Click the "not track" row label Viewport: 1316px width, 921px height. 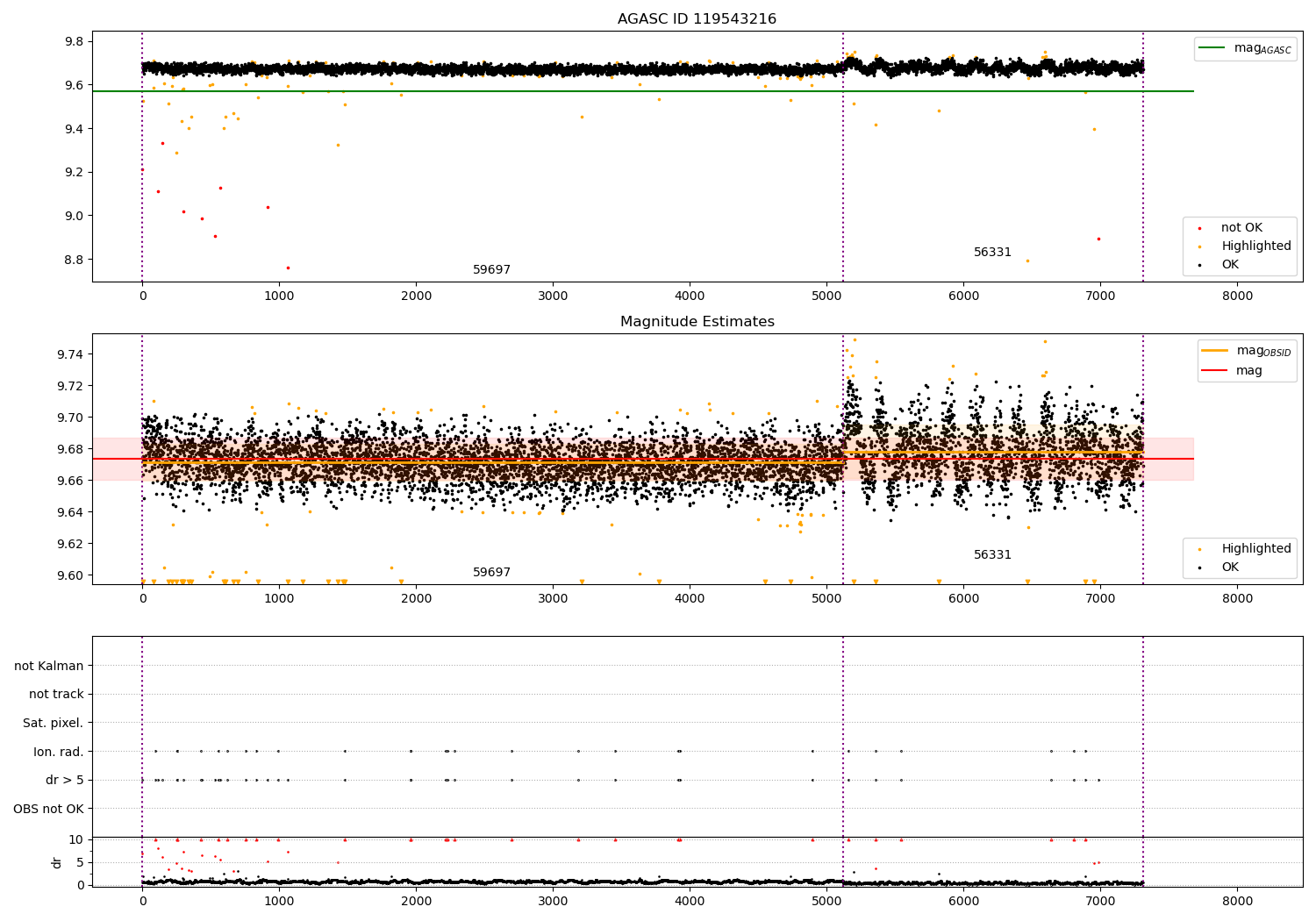(56, 695)
